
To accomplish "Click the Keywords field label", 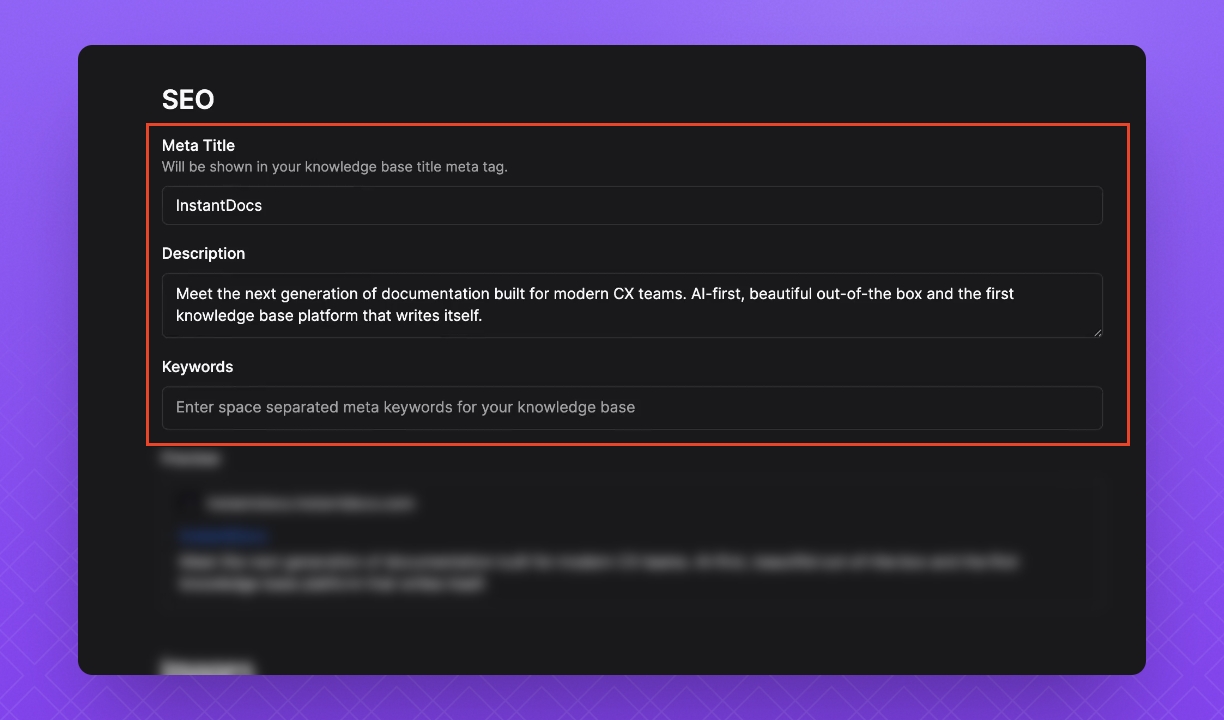I will tap(197, 366).
